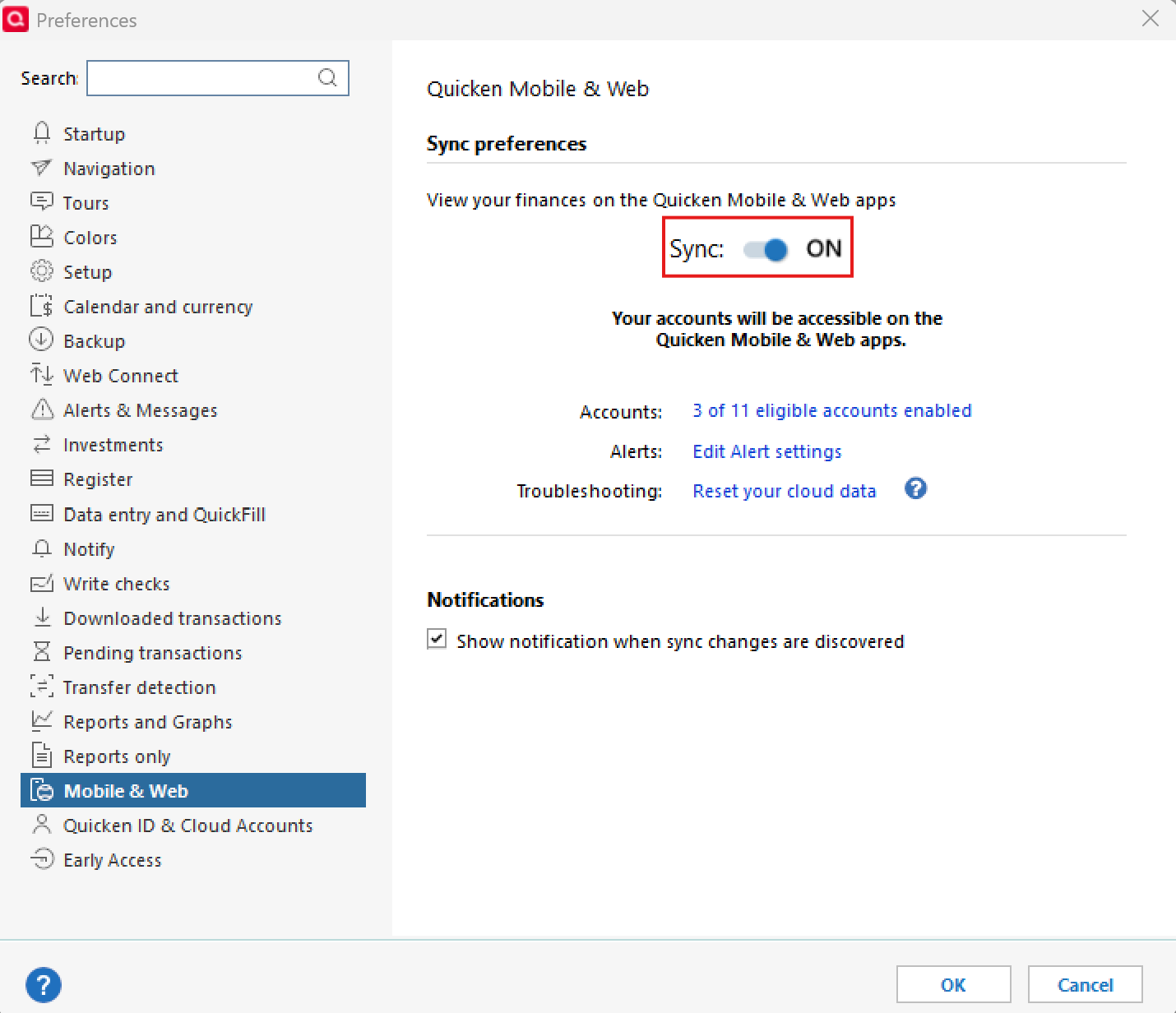Open the help button at the bottom left
The width and height of the screenshot is (1176, 1013).
[44, 984]
